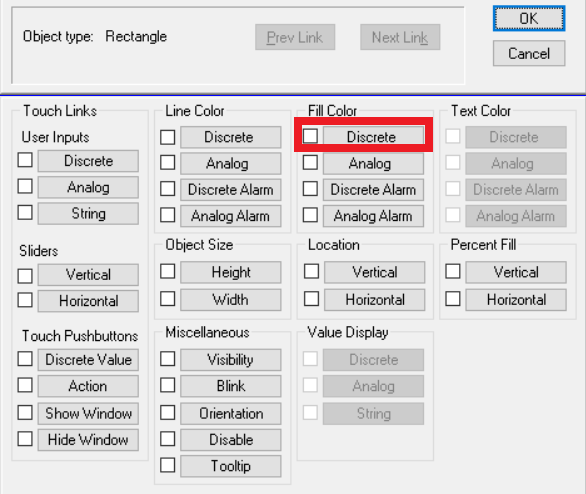Open User Inputs Discrete link
The width and height of the screenshot is (586, 494).
coord(88,161)
